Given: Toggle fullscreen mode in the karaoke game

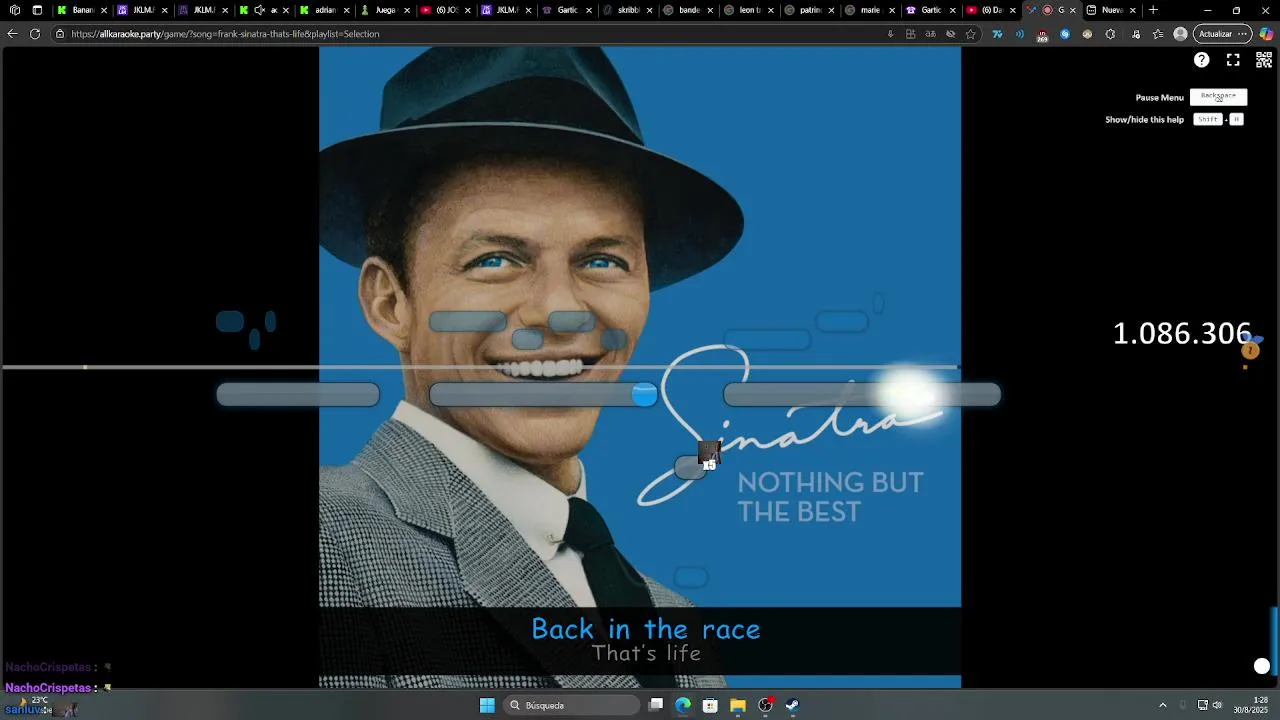Looking at the screenshot, I should tap(1233, 60).
